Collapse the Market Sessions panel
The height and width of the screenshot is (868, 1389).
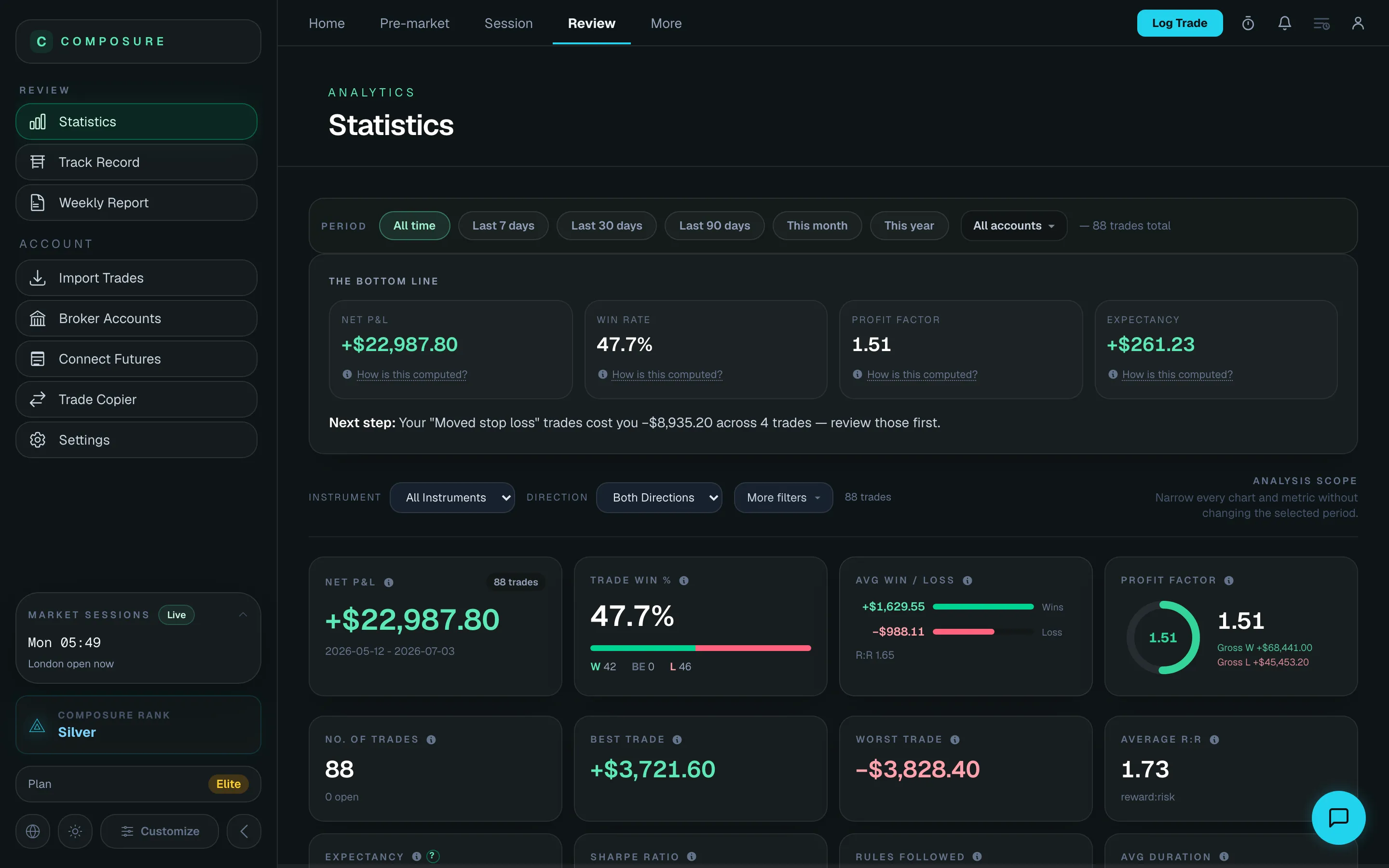(x=243, y=614)
